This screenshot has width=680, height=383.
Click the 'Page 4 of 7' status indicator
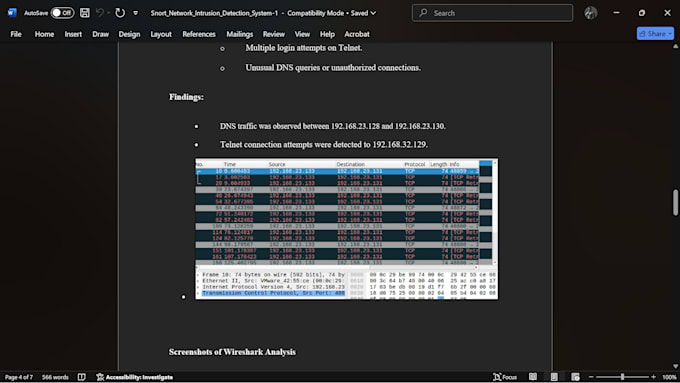click(19, 377)
